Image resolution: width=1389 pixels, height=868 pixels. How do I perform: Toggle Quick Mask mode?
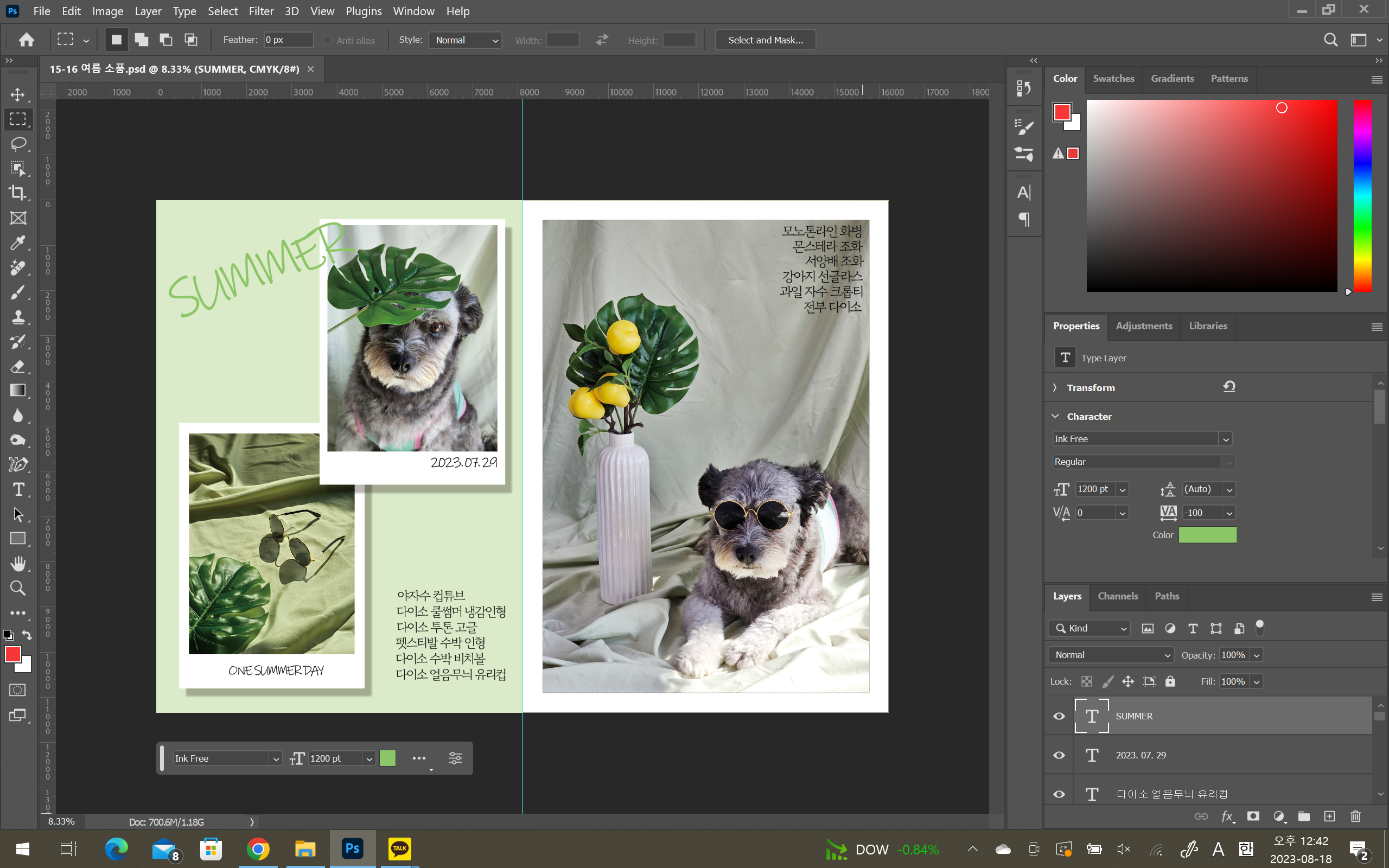point(18,690)
